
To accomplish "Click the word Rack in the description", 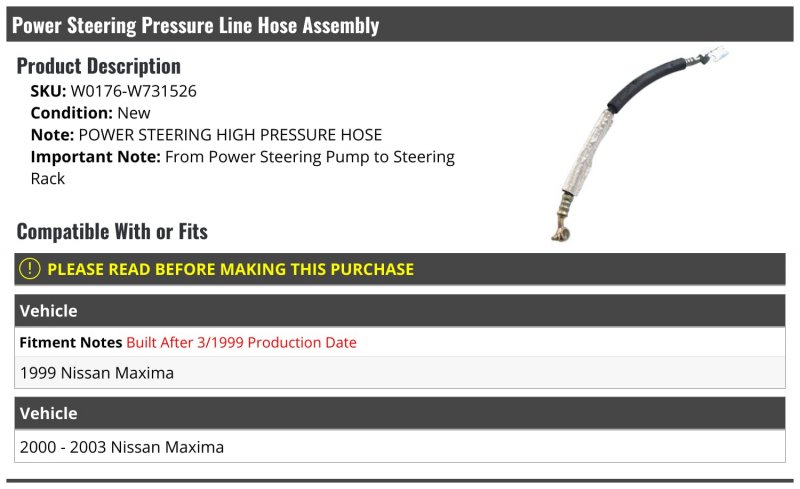I will pos(47,179).
